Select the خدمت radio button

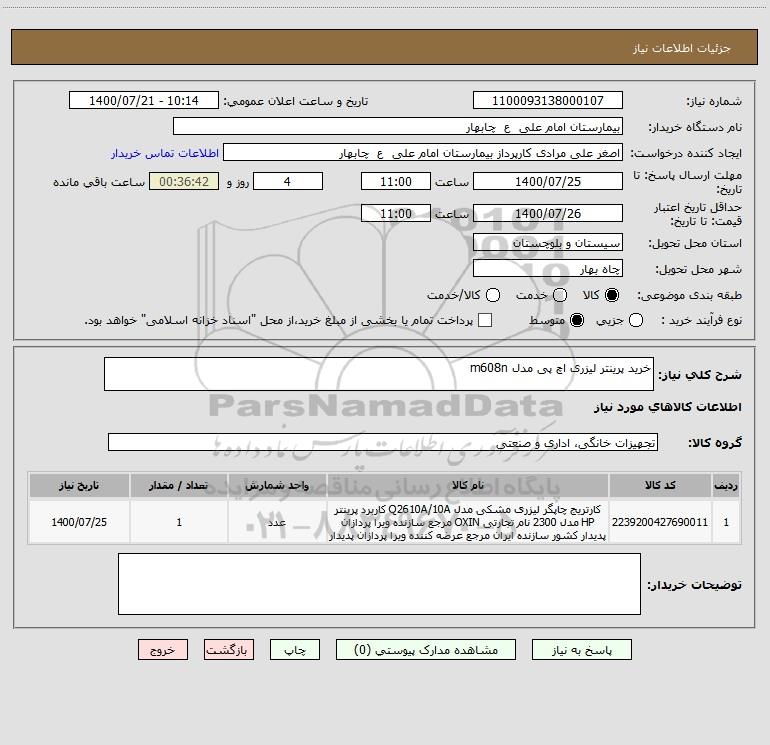coord(560,295)
